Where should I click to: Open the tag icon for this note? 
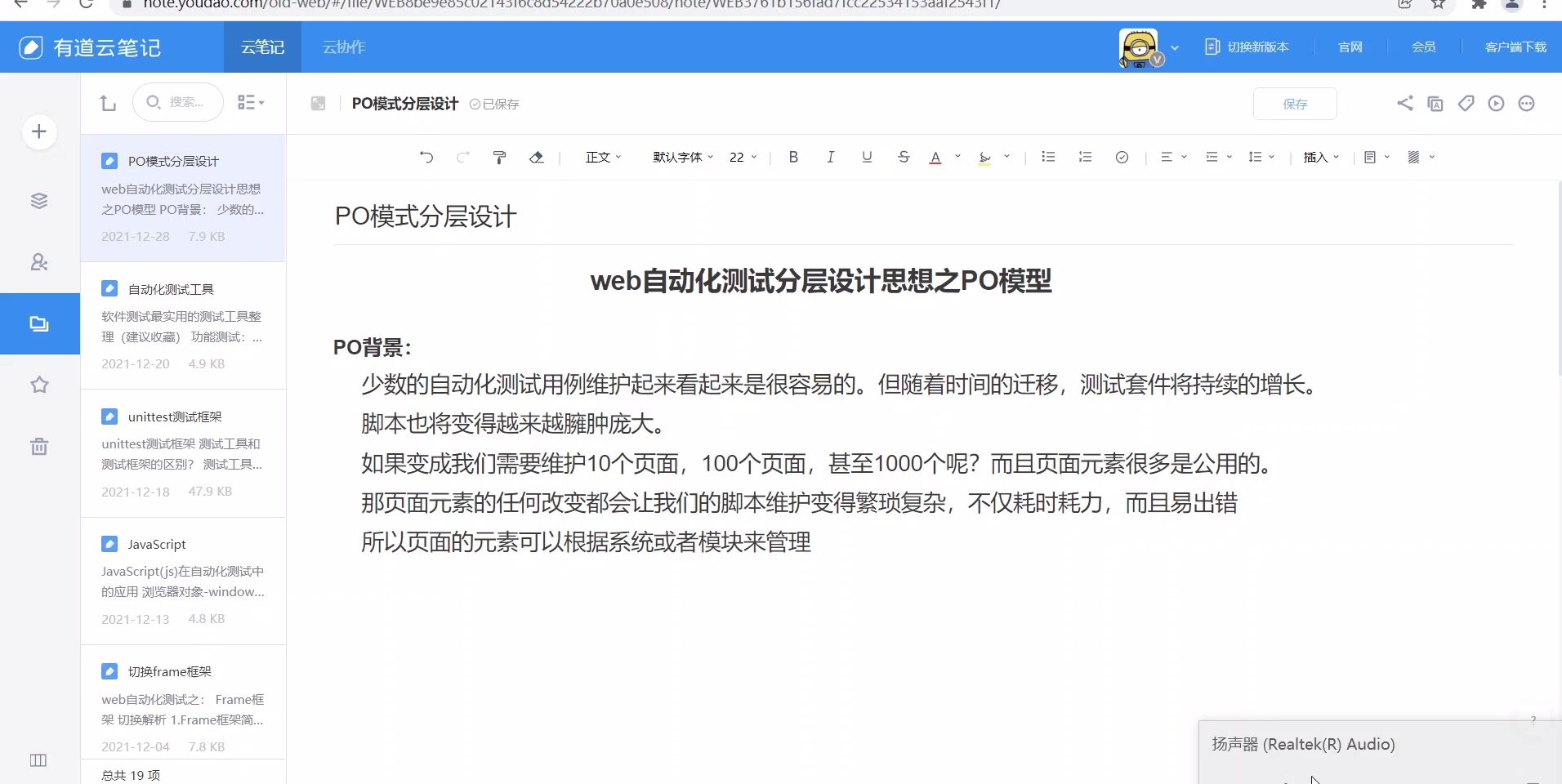(1466, 104)
